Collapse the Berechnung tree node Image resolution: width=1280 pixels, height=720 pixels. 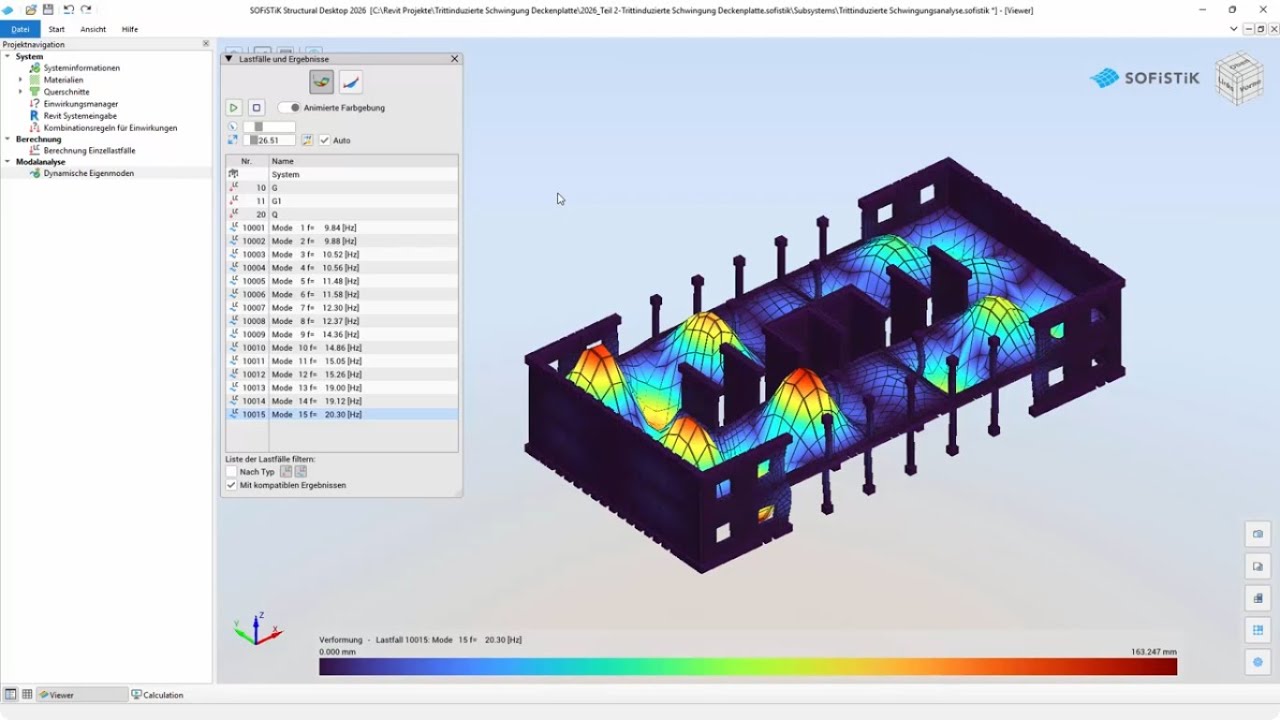pyautogui.click(x=8, y=139)
